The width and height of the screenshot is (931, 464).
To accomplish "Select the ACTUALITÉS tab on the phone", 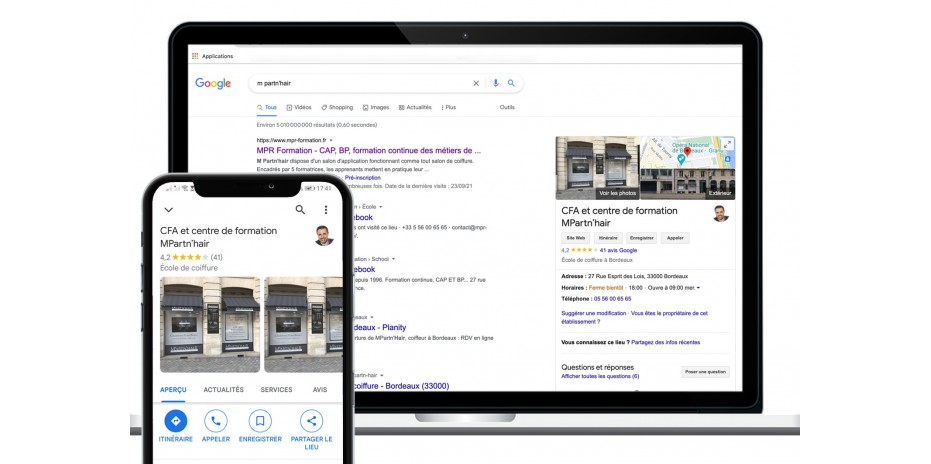I will click(x=224, y=390).
